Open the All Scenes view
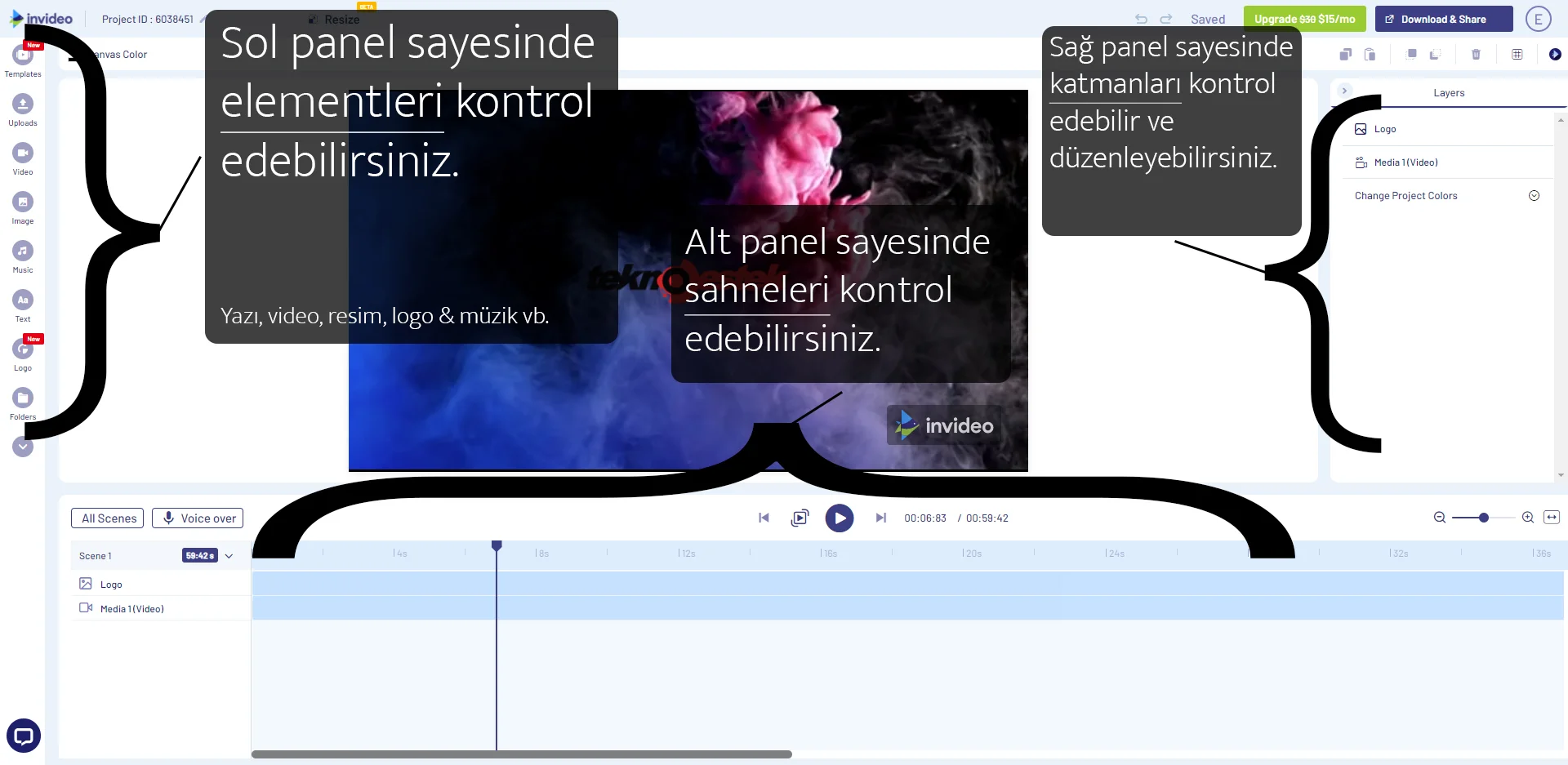Image resolution: width=1568 pixels, height=765 pixels. [x=108, y=518]
